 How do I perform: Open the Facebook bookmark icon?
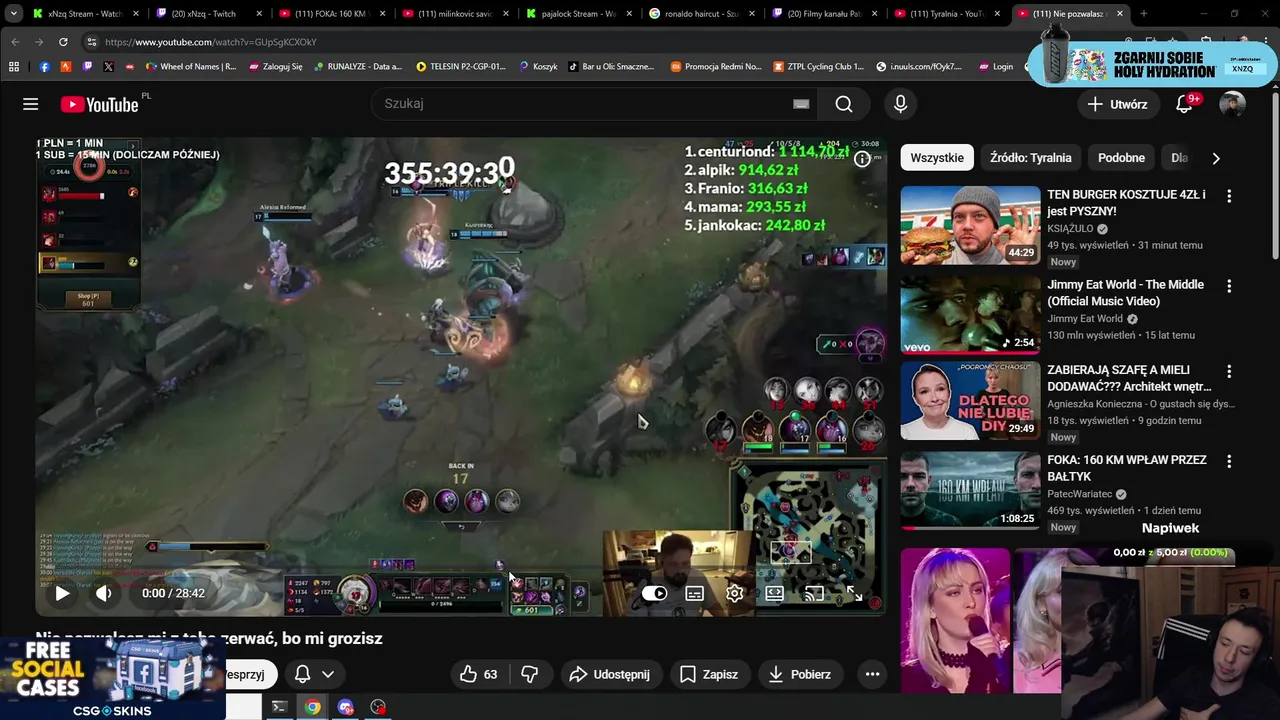coord(45,66)
